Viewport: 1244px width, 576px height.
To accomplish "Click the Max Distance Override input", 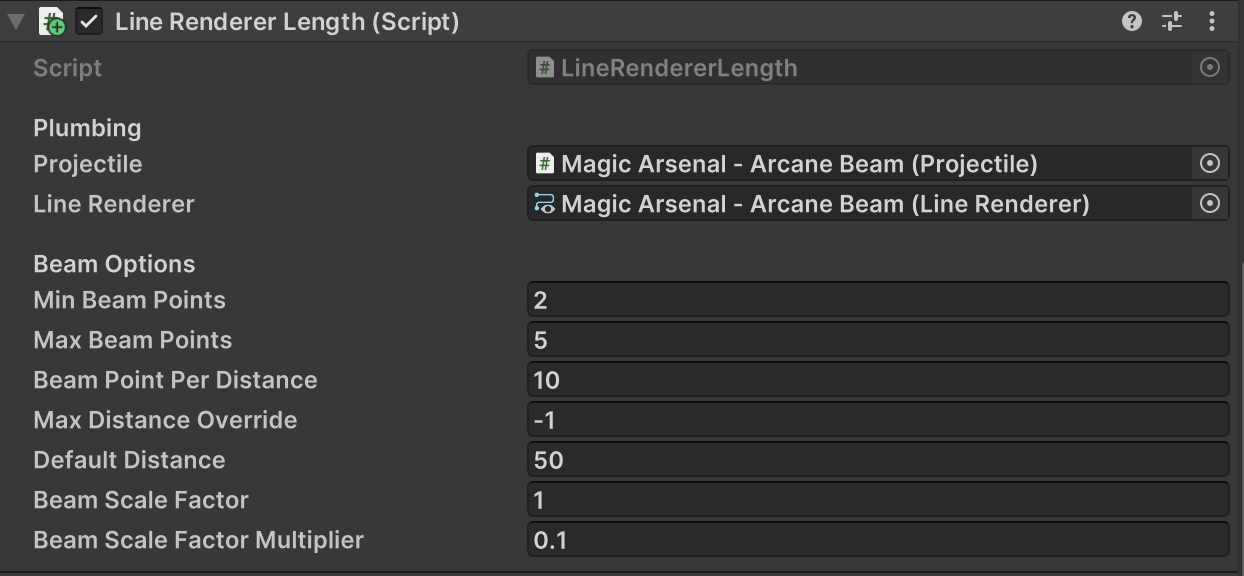I will tap(877, 420).
